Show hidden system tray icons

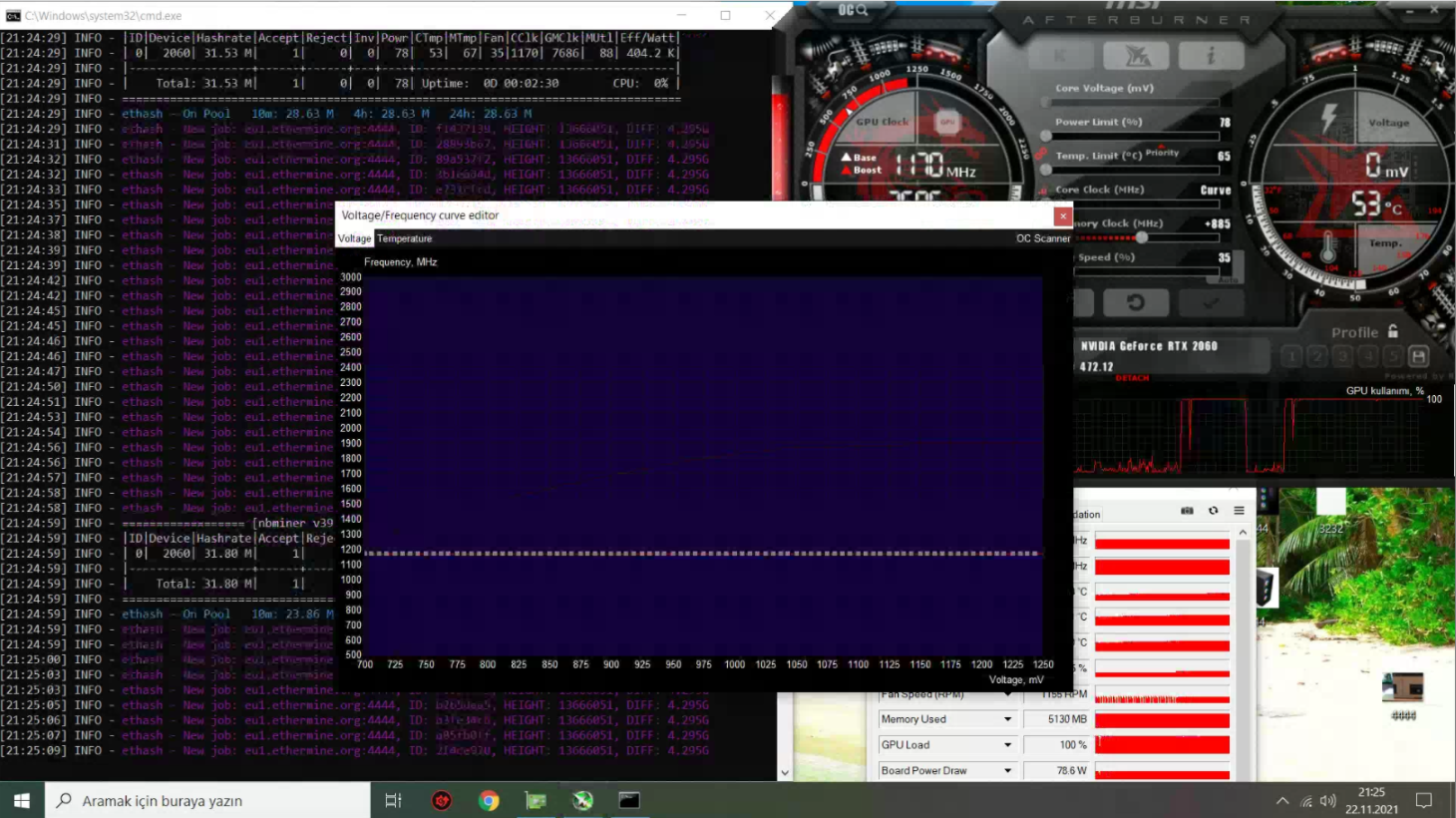1282,800
